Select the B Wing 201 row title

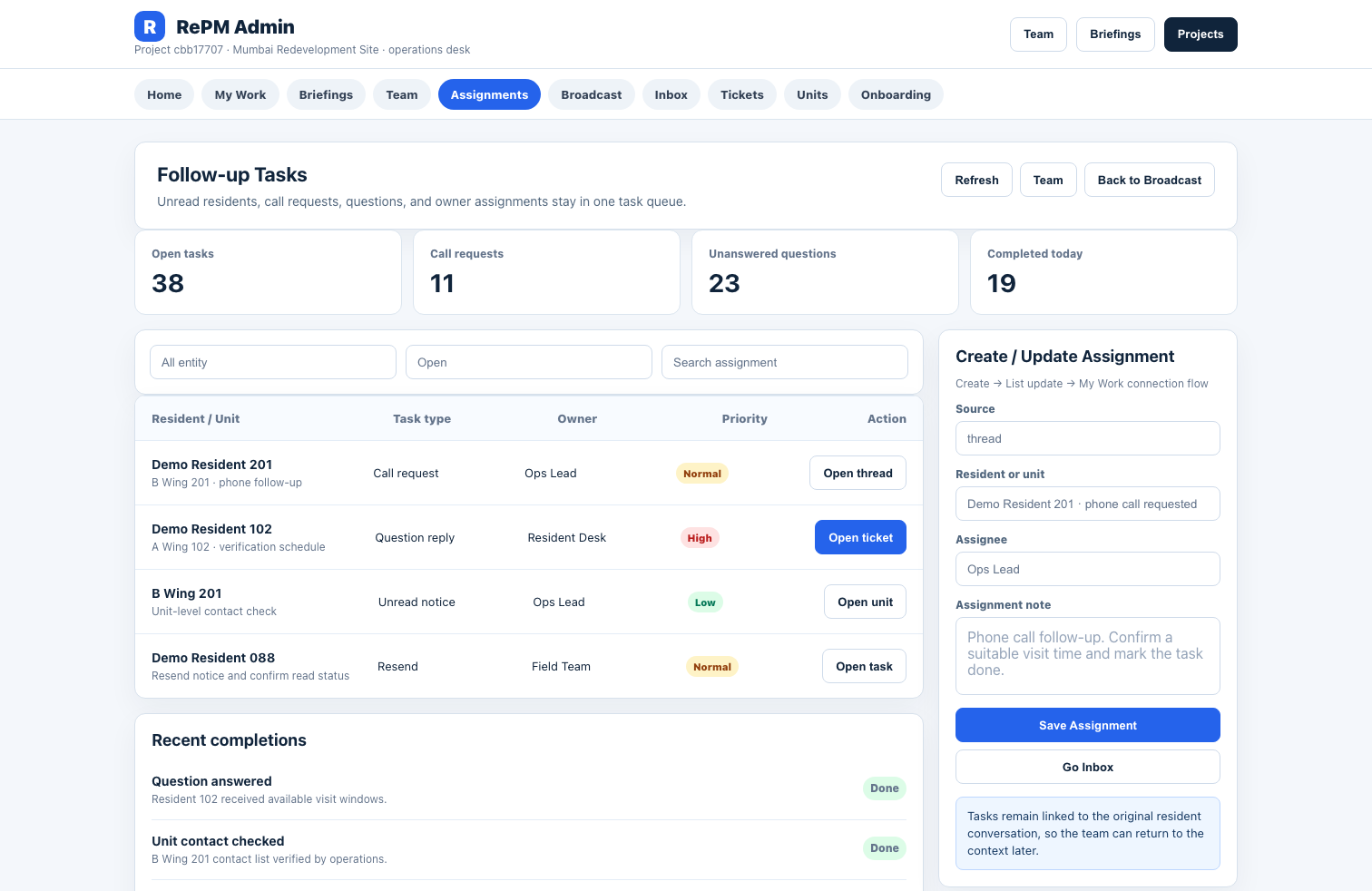coord(186,593)
